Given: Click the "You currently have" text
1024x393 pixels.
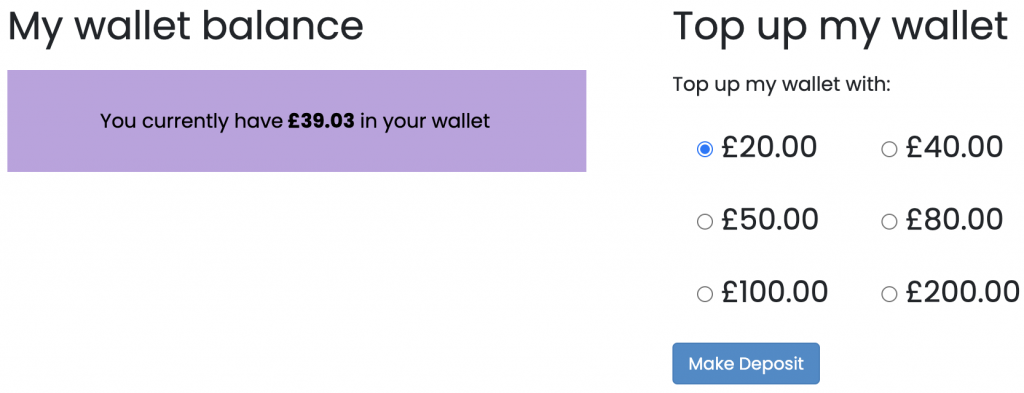Looking at the screenshot, I should [x=192, y=121].
